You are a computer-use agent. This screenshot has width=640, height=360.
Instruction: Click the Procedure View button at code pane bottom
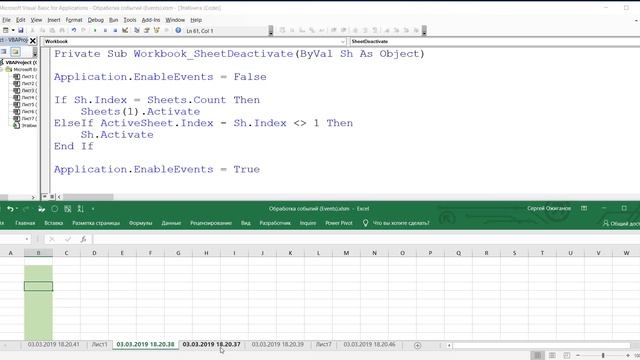[x=44, y=197]
